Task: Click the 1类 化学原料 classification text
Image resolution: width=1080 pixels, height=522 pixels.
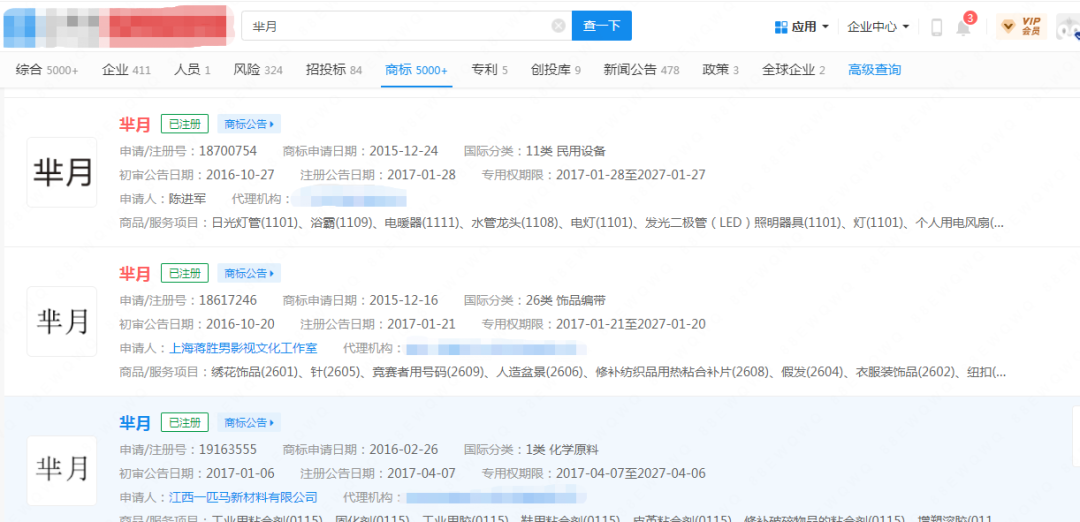Action: [x=562, y=450]
